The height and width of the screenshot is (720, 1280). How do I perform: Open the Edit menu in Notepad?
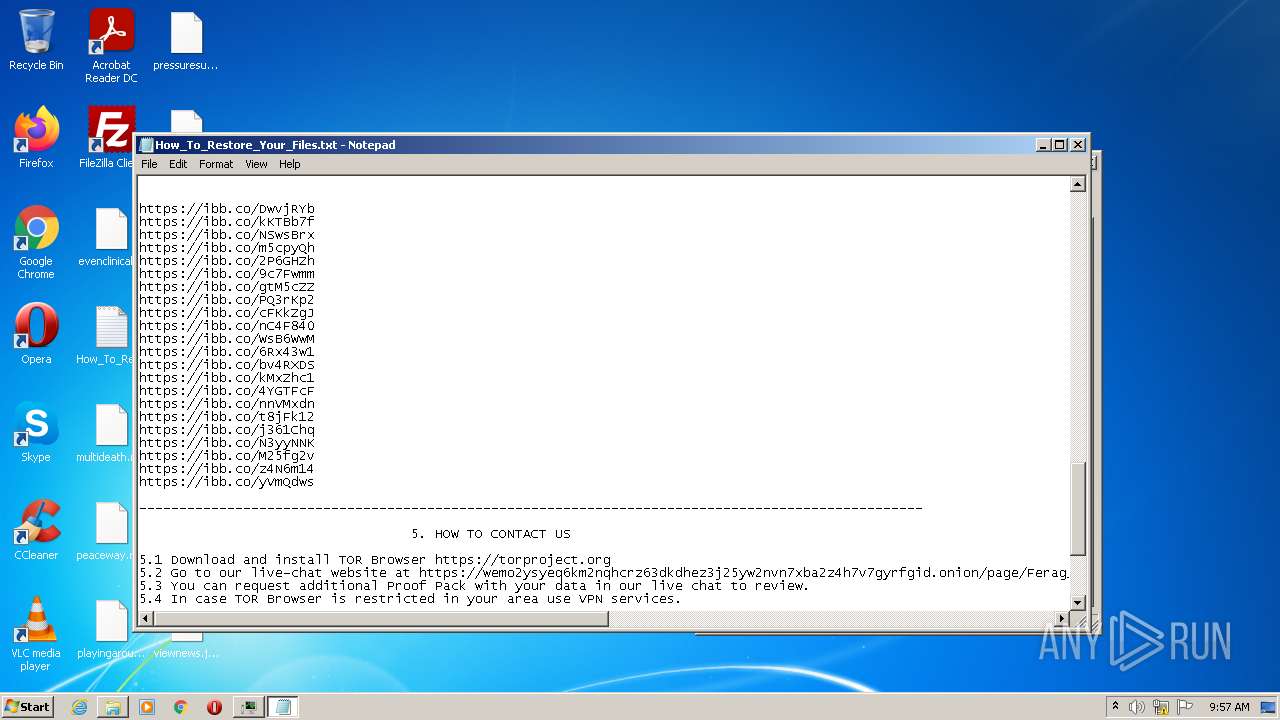[178, 164]
